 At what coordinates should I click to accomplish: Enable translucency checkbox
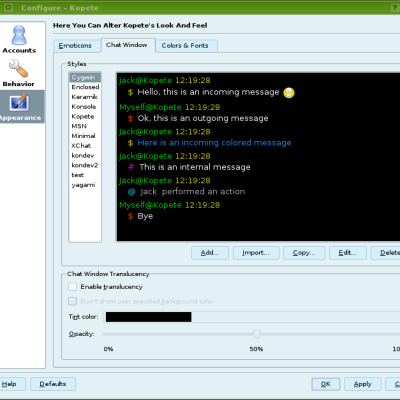pyautogui.click(x=72, y=287)
